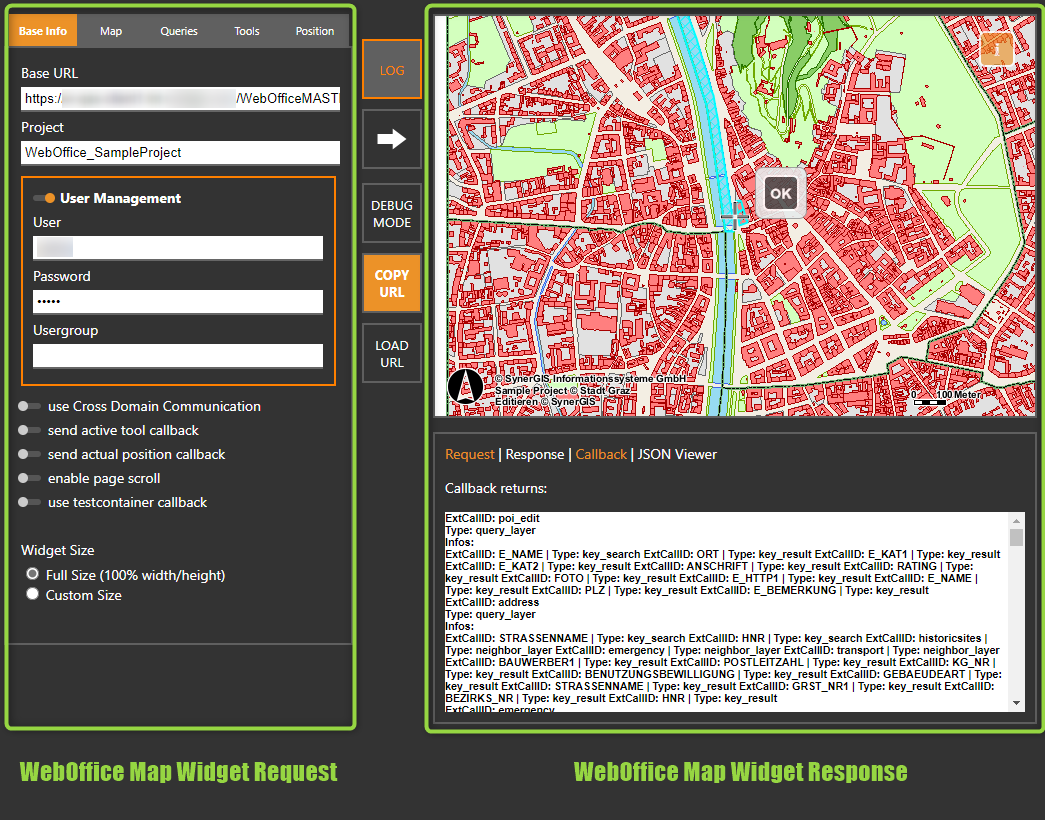The height and width of the screenshot is (820, 1045).
Task: Click the LOAD URL icon
Action: coord(391,352)
